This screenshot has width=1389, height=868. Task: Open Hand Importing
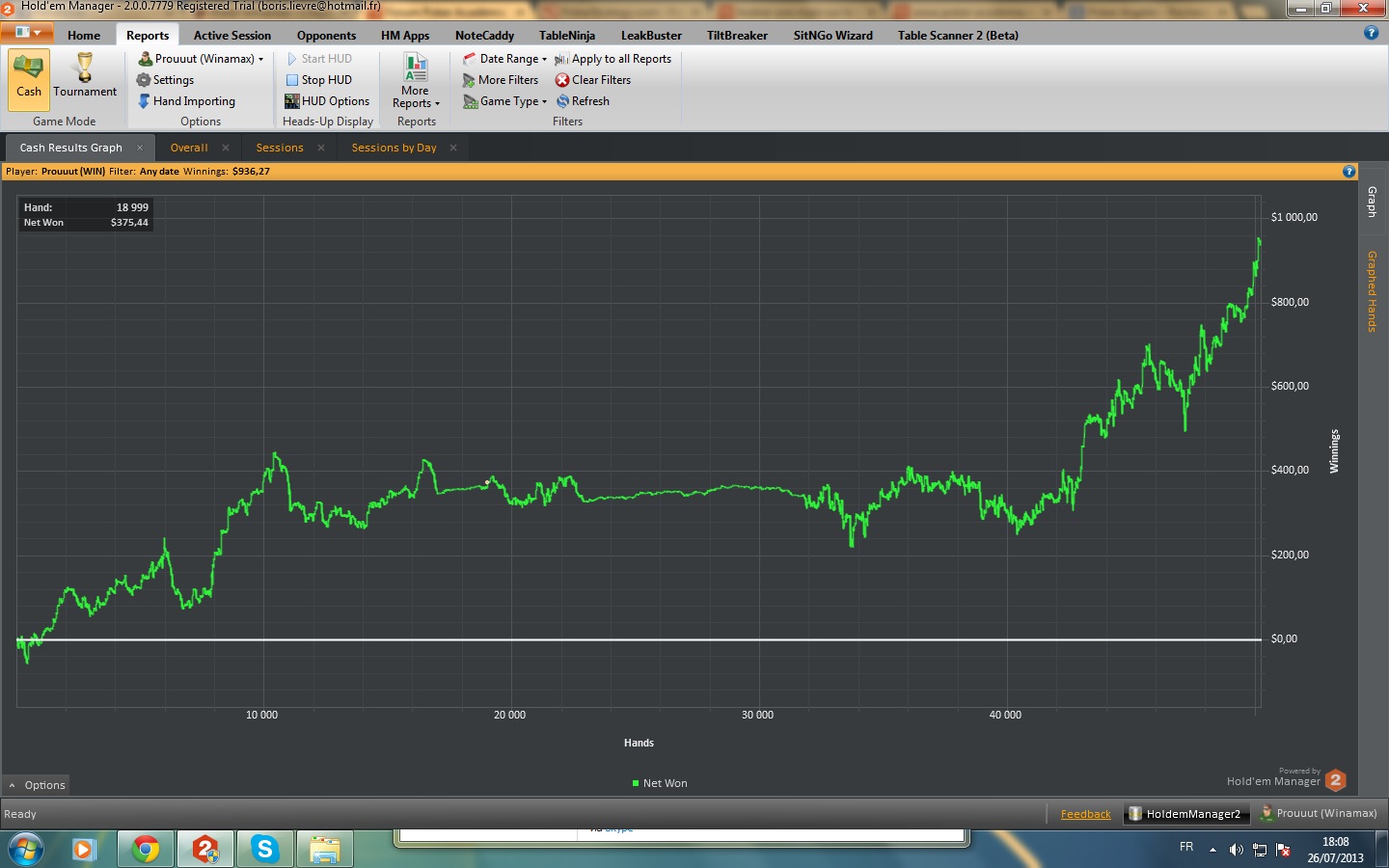pyautogui.click(x=186, y=101)
